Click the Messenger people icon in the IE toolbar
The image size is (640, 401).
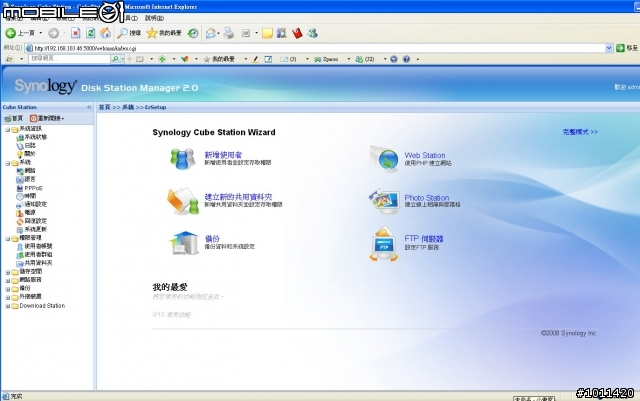[312, 33]
